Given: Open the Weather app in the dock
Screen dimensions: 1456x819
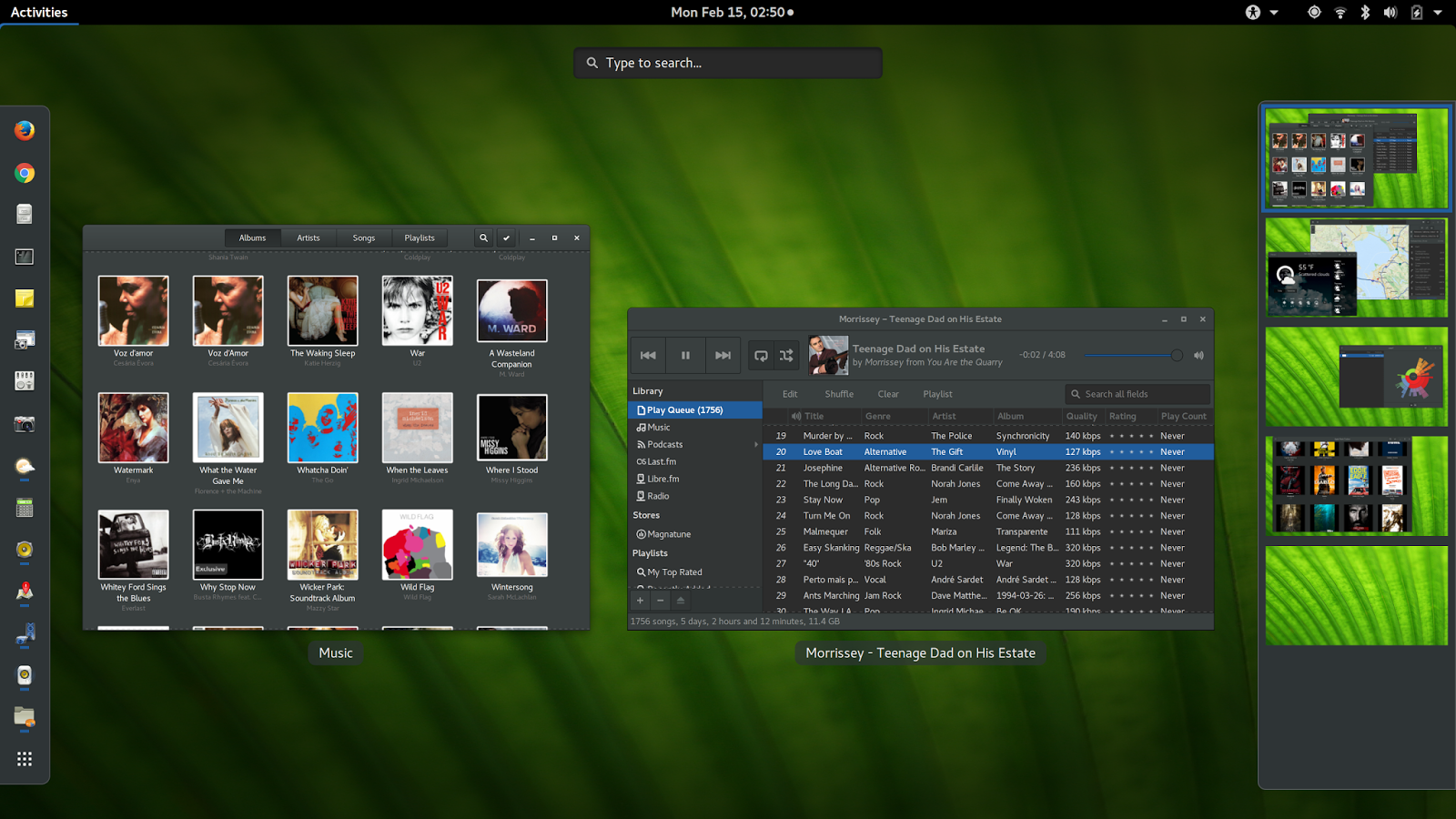Looking at the screenshot, I should point(25,466).
